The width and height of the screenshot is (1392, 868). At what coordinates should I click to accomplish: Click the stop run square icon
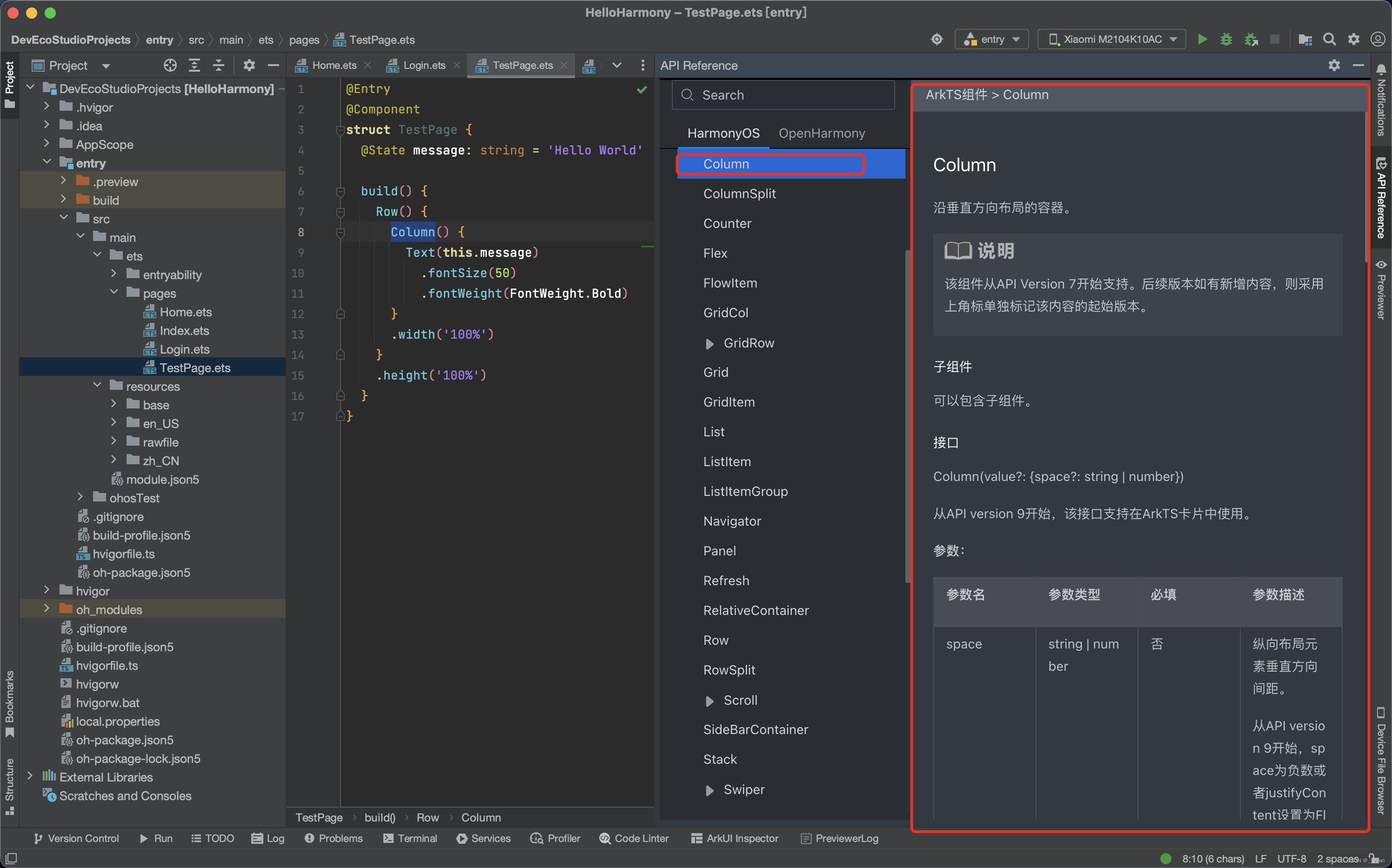[x=1274, y=40]
